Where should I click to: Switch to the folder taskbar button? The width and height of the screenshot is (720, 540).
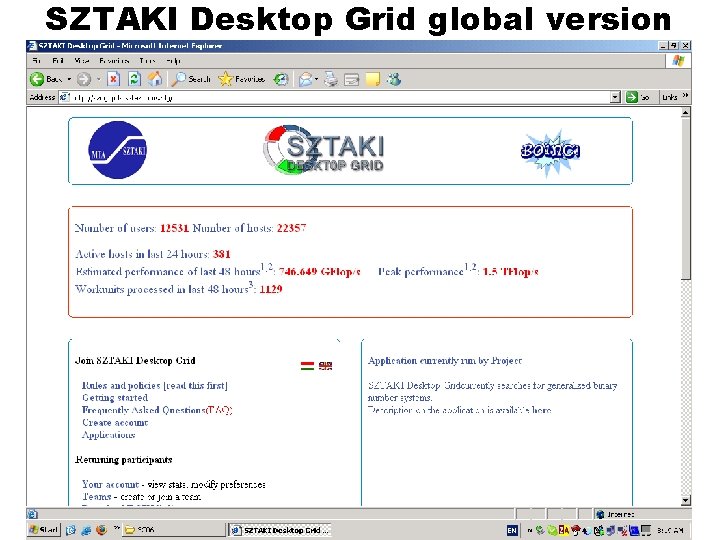click(x=174, y=530)
